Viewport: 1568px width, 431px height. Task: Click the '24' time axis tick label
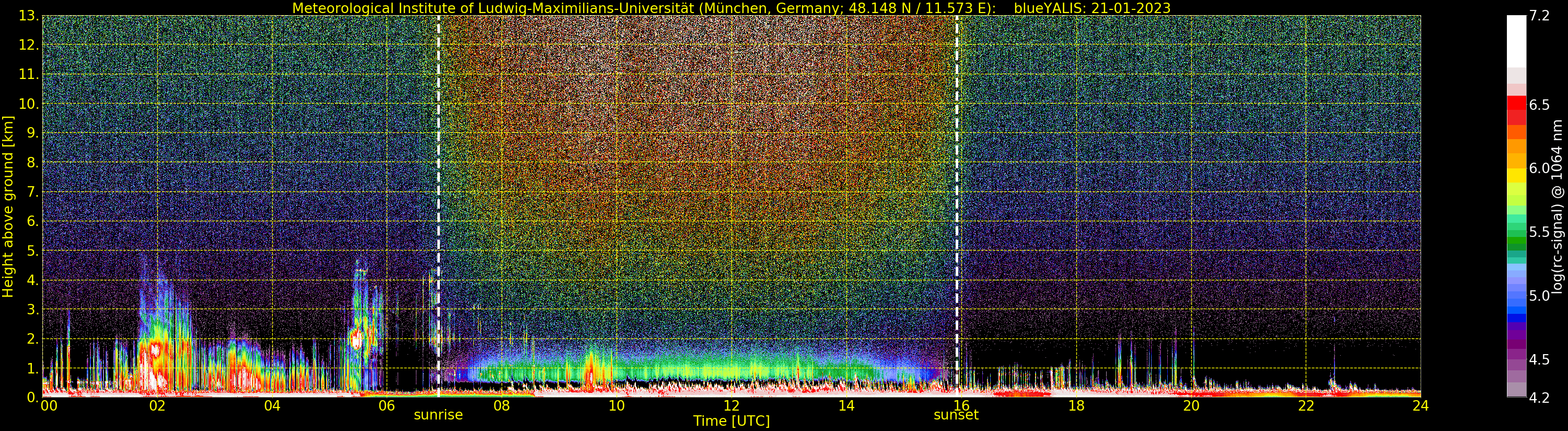tap(1421, 405)
